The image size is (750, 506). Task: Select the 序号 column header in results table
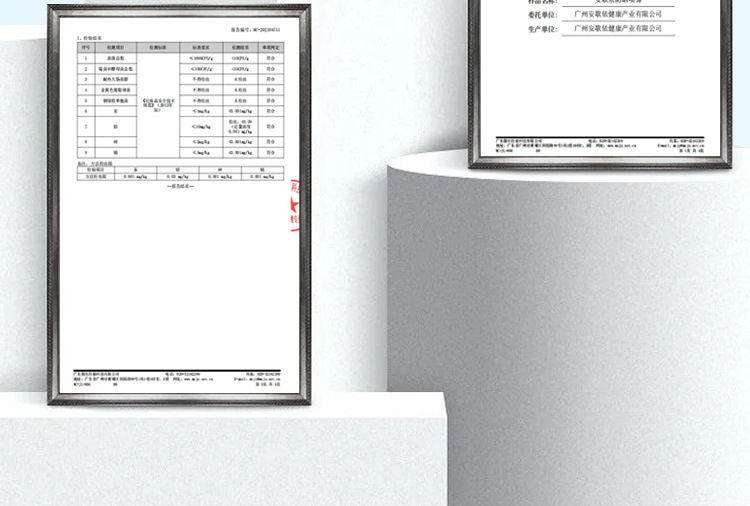[x=86, y=47]
